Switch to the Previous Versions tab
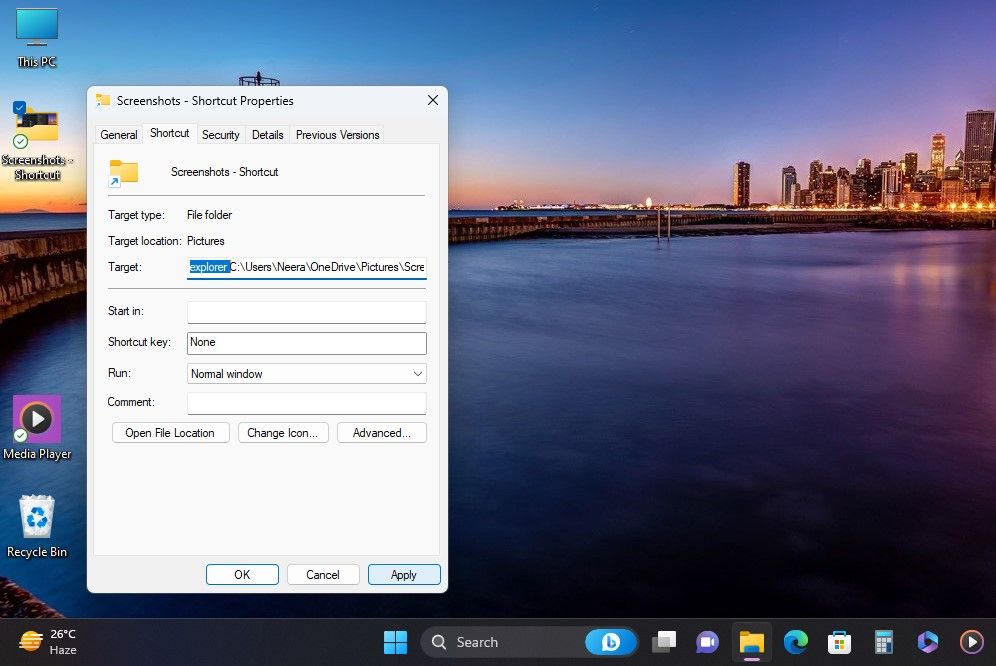Image resolution: width=996 pixels, height=666 pixels. [x=337, y=134]
